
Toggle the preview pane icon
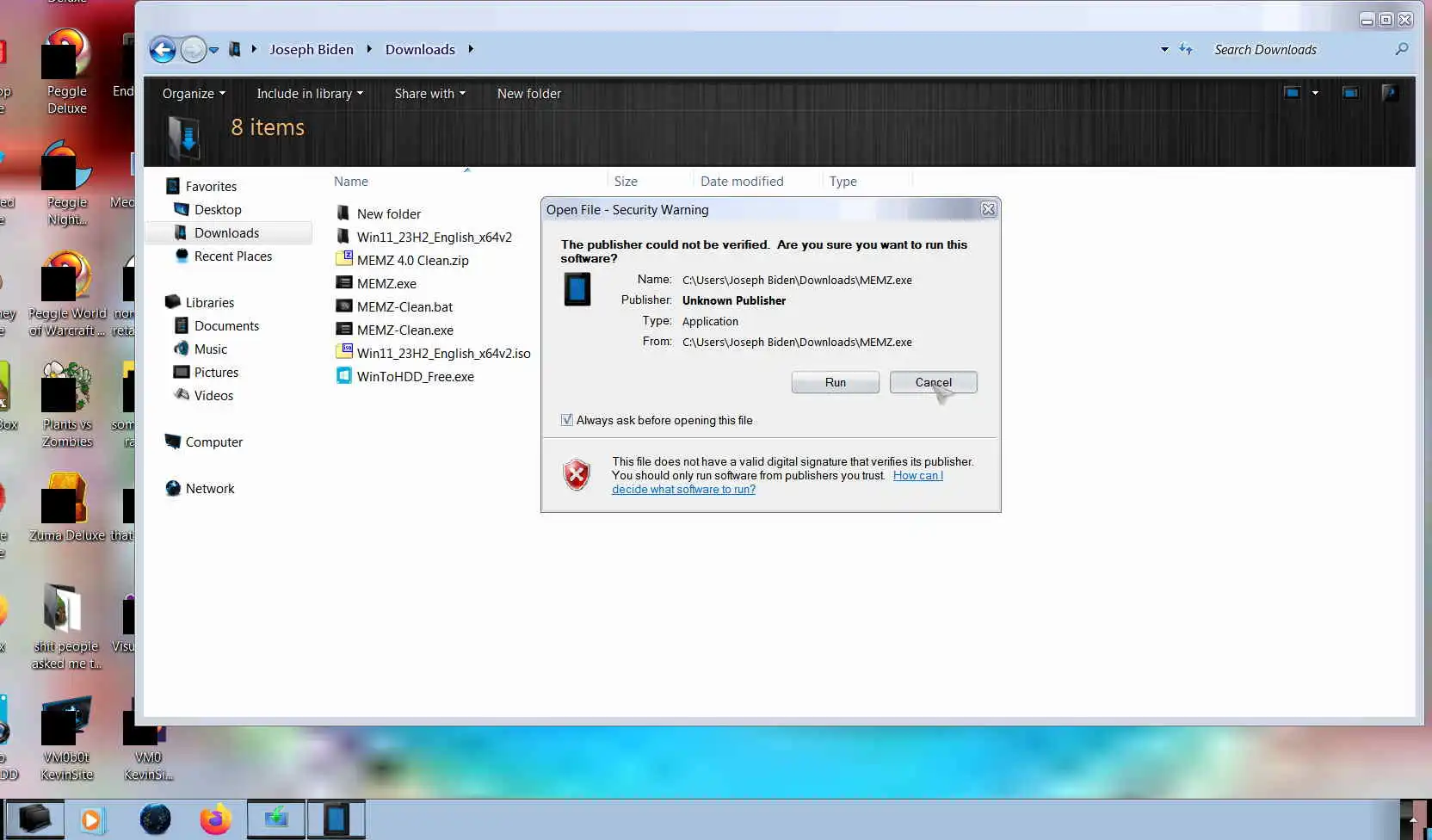pyautogui.click(x=1350, y=93)
